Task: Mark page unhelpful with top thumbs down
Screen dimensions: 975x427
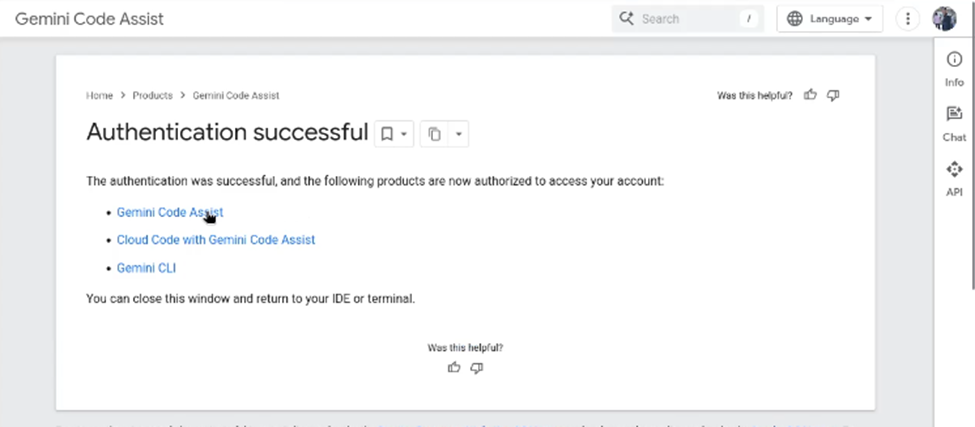Action: click(833, 96)
